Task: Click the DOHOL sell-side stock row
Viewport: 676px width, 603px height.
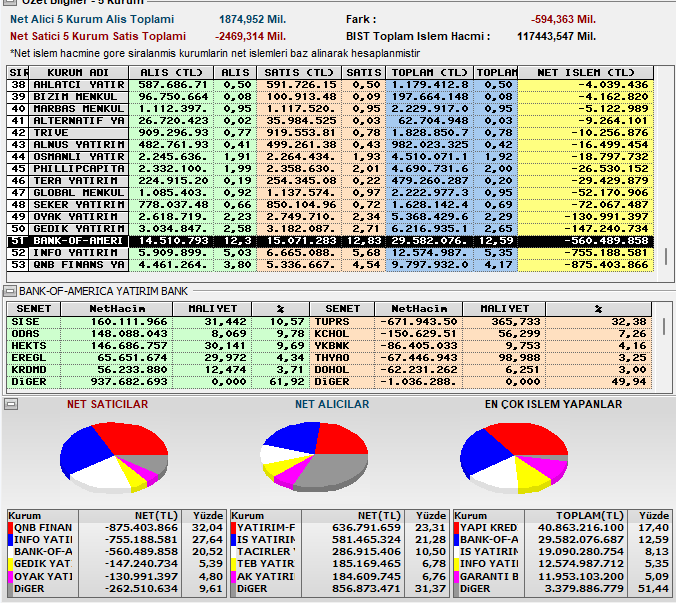Action: point(480,370)
